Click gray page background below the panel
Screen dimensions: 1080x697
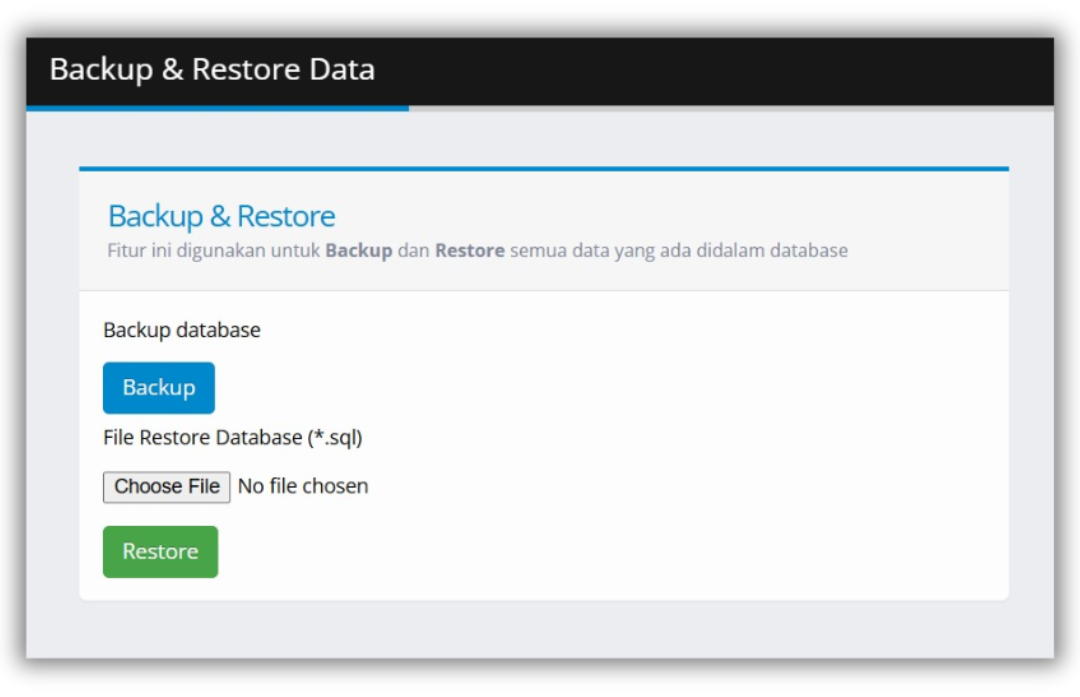tap(540, 630)
